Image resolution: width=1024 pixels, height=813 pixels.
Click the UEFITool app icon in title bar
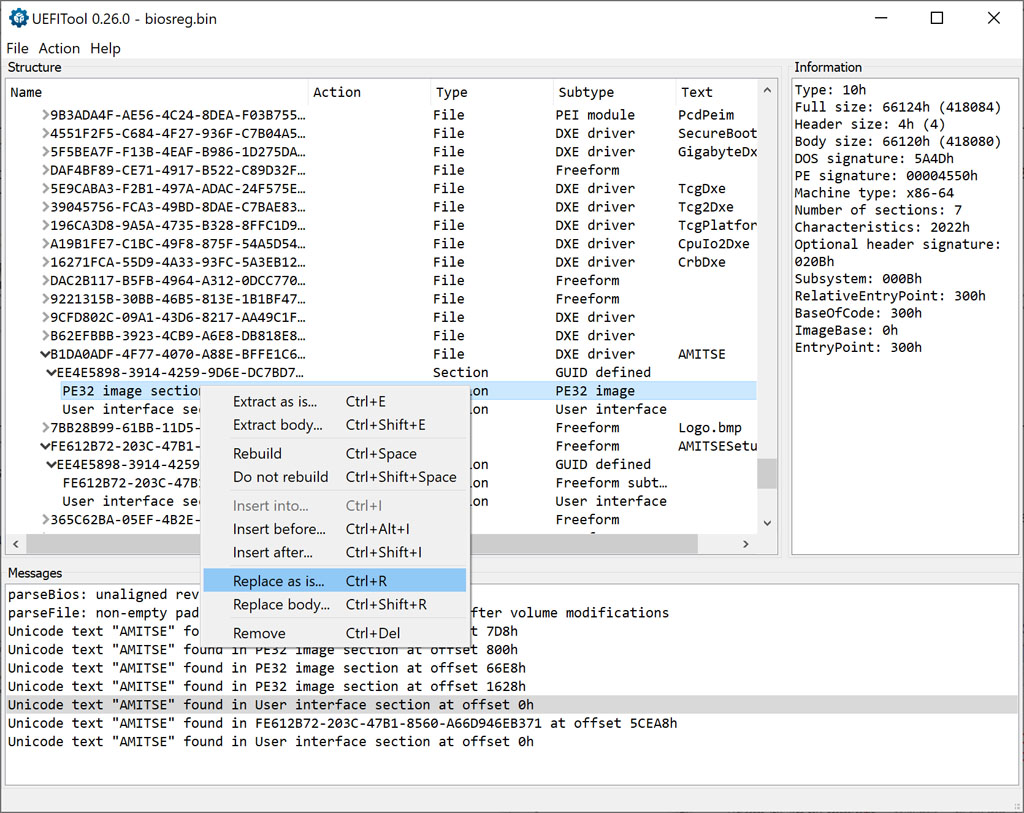point(19,18)
